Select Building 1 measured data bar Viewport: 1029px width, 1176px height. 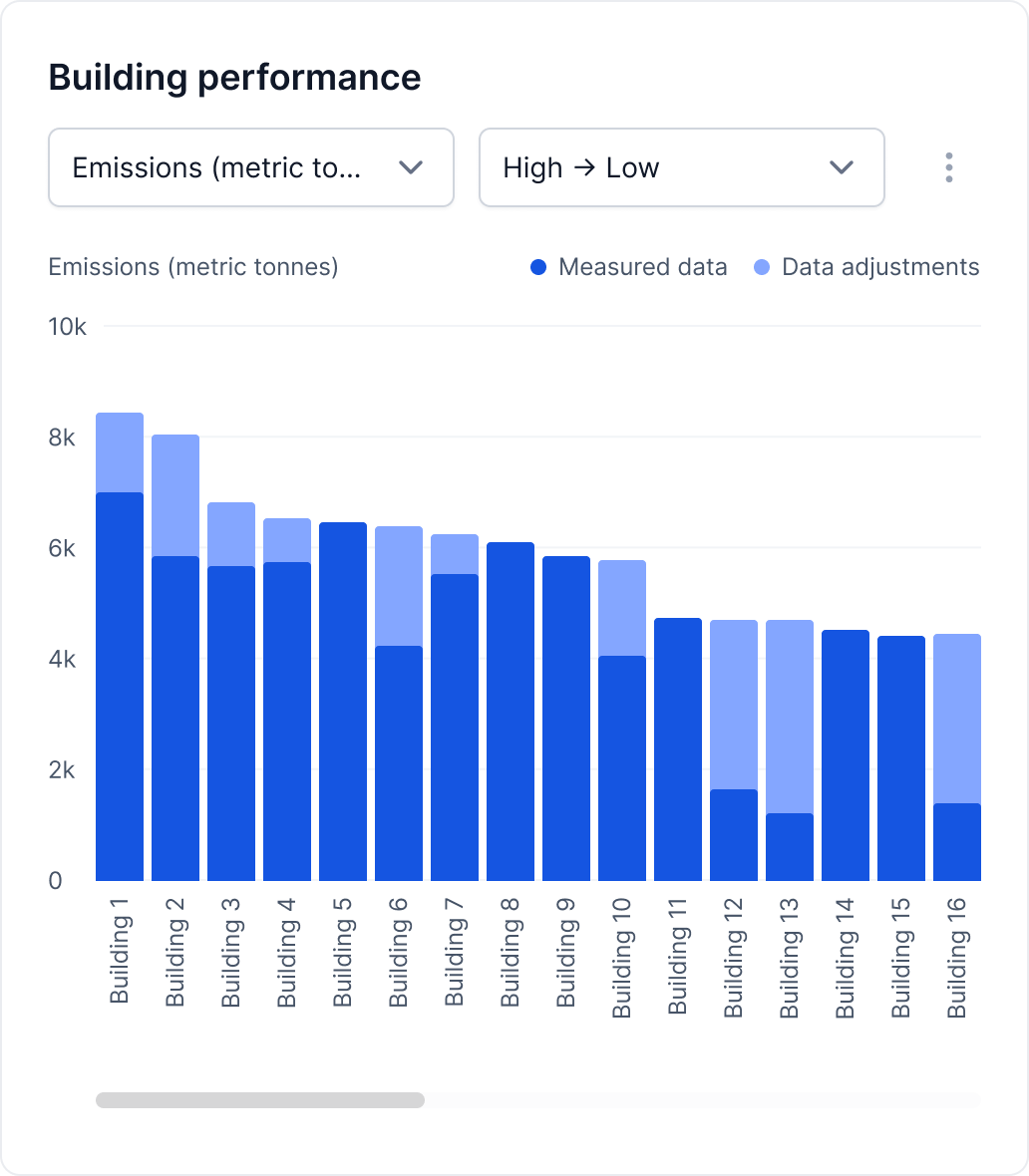120,688
